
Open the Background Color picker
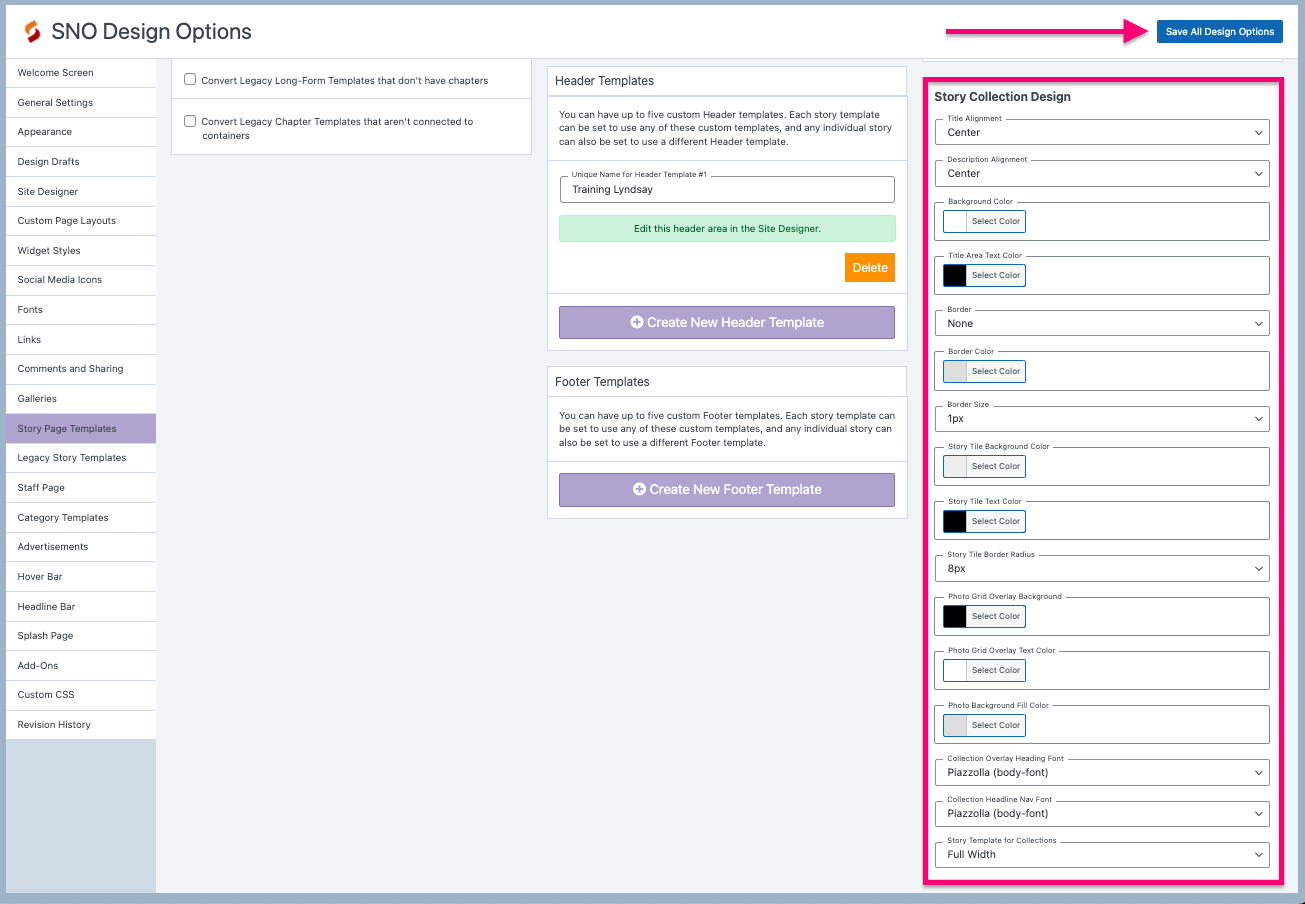pyautogui.click(x=994, y=221)
